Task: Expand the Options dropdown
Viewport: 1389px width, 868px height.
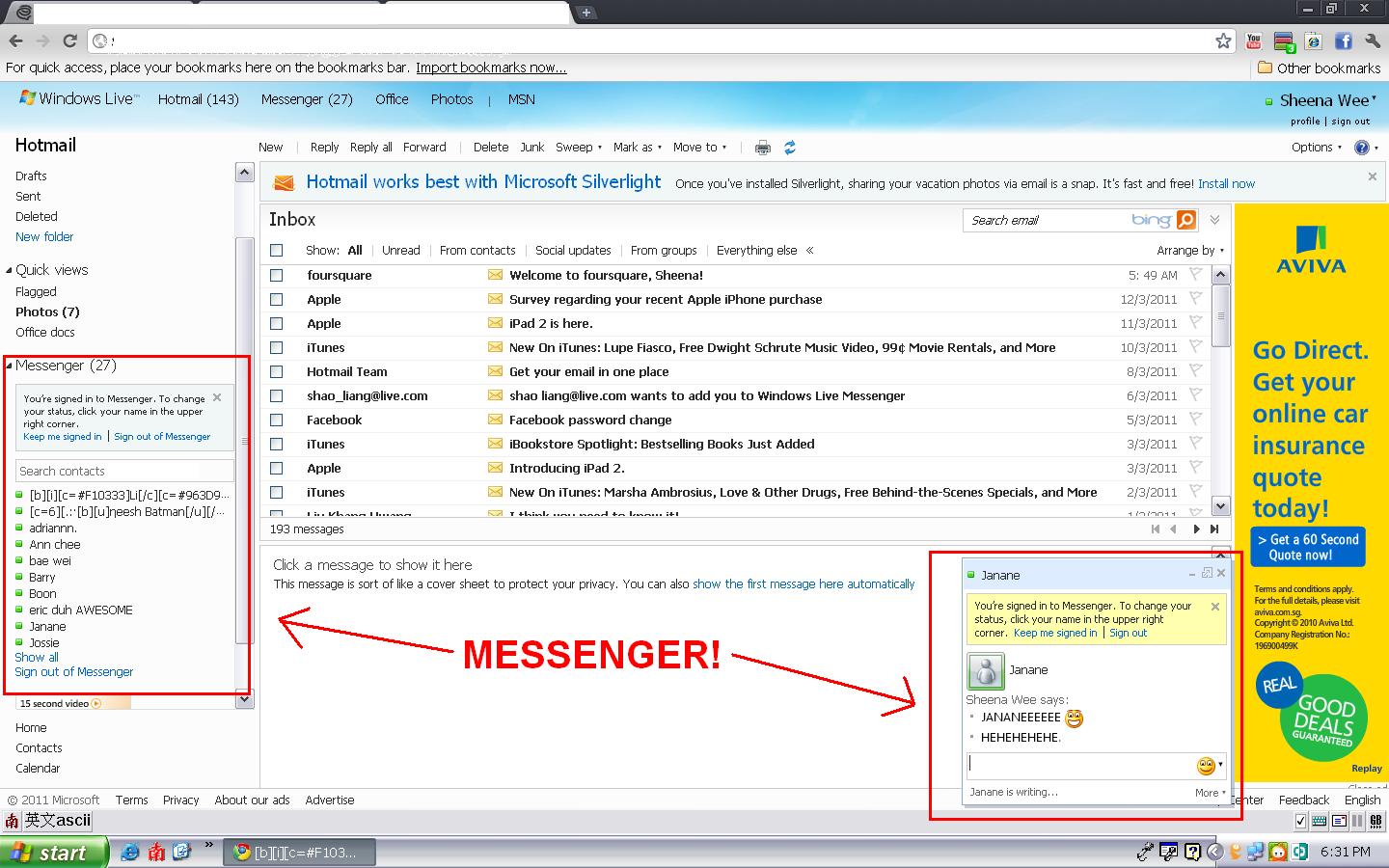Action: click(1317, 148)
